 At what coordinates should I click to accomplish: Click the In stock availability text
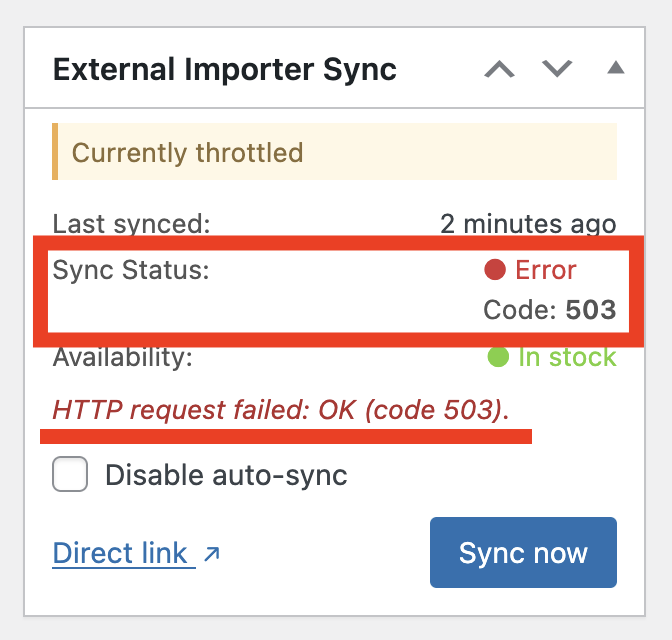[567, 357]
